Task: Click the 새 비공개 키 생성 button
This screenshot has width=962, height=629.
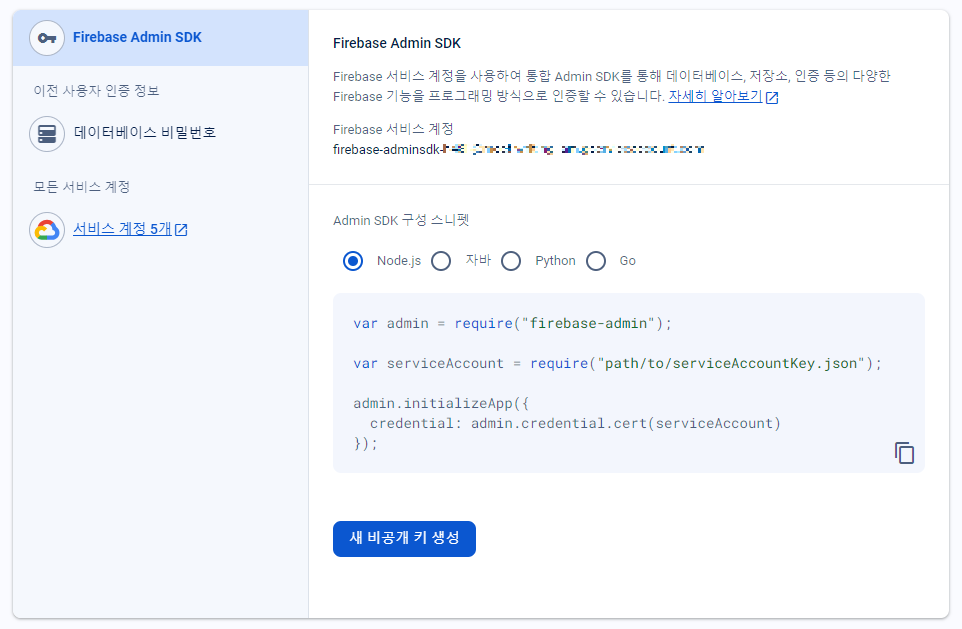Action: (x=404, y=539)
